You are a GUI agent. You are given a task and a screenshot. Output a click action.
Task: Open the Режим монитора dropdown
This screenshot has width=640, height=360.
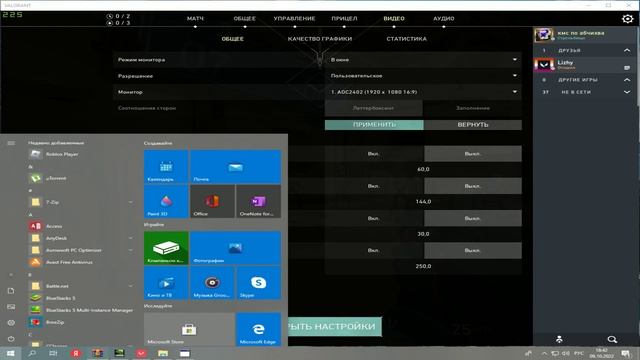(423, 60)
